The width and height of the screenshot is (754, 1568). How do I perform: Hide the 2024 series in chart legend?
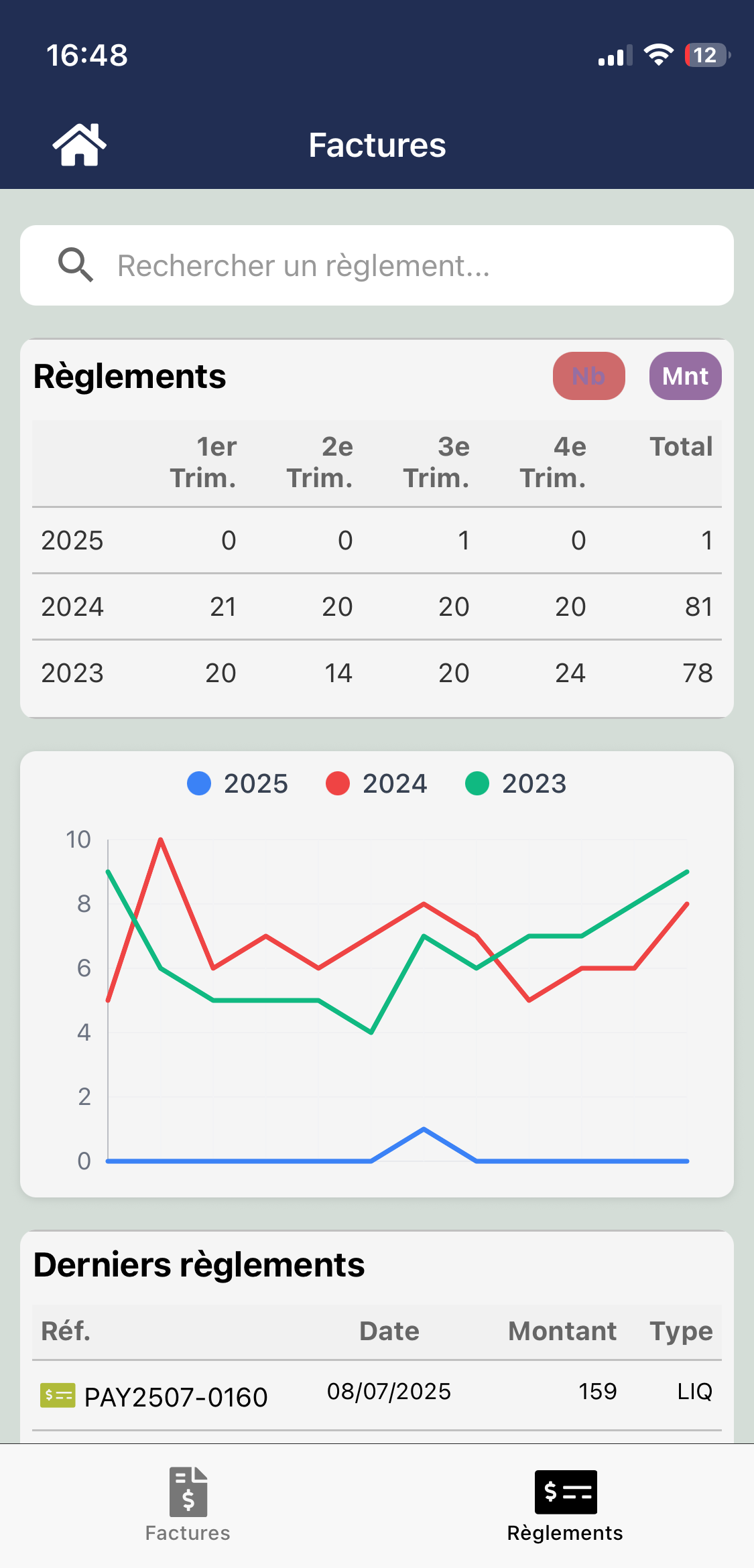(x=377, y=783)
